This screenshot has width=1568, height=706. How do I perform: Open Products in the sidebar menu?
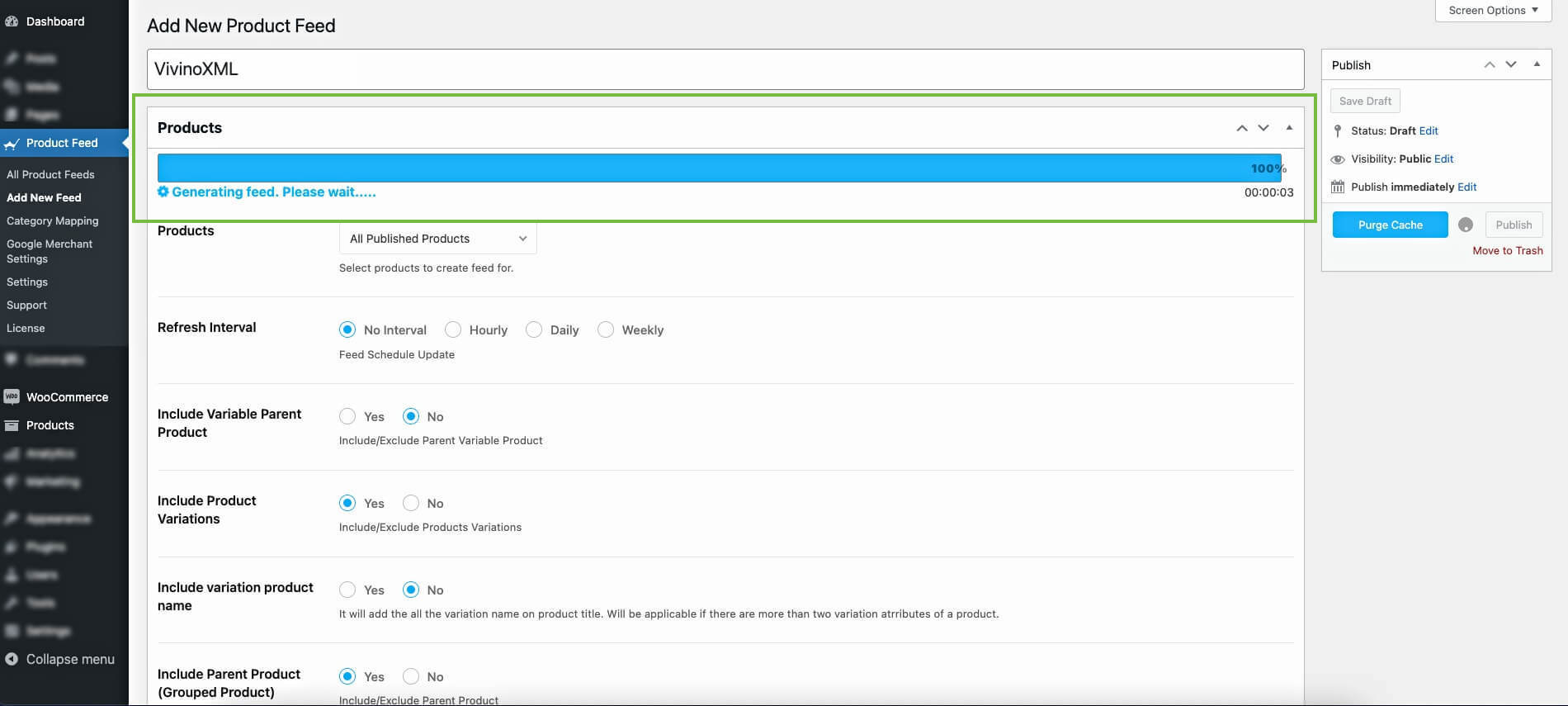pos(50,425)
